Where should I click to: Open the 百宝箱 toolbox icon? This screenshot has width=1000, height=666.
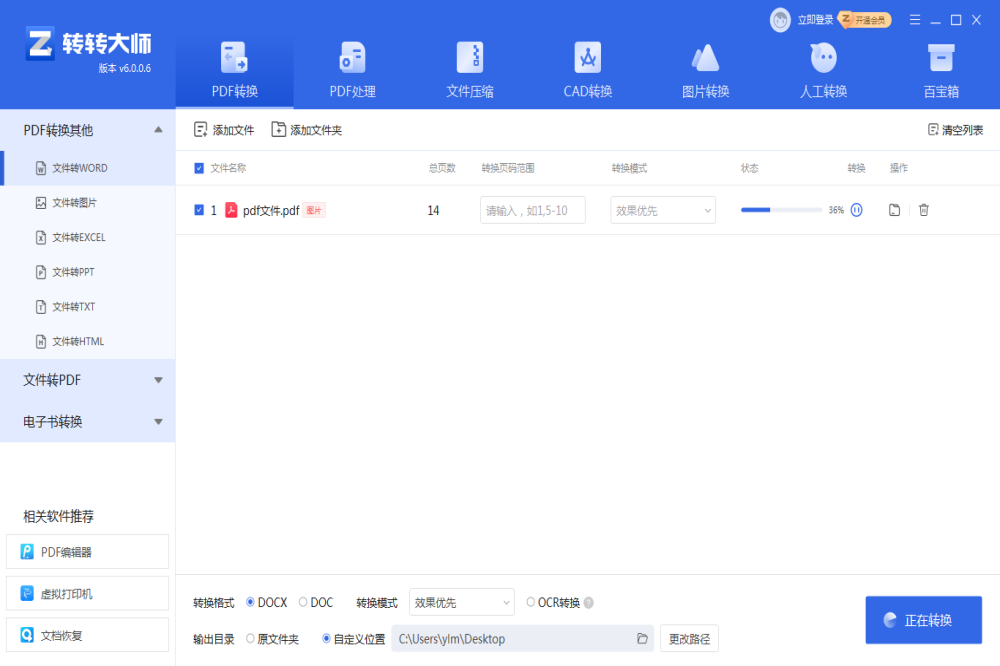[x=940, y=58]
